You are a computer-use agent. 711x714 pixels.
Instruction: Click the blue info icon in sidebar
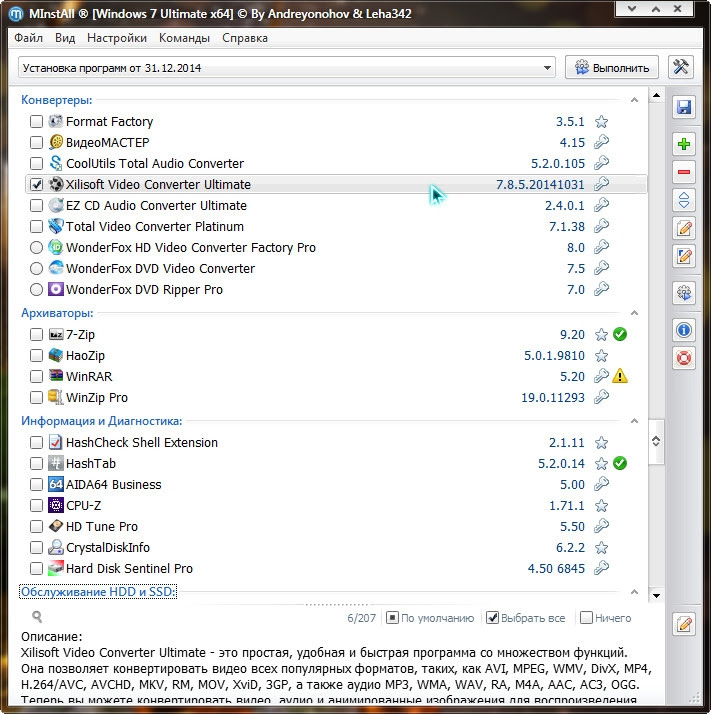(x=684, y=330)
